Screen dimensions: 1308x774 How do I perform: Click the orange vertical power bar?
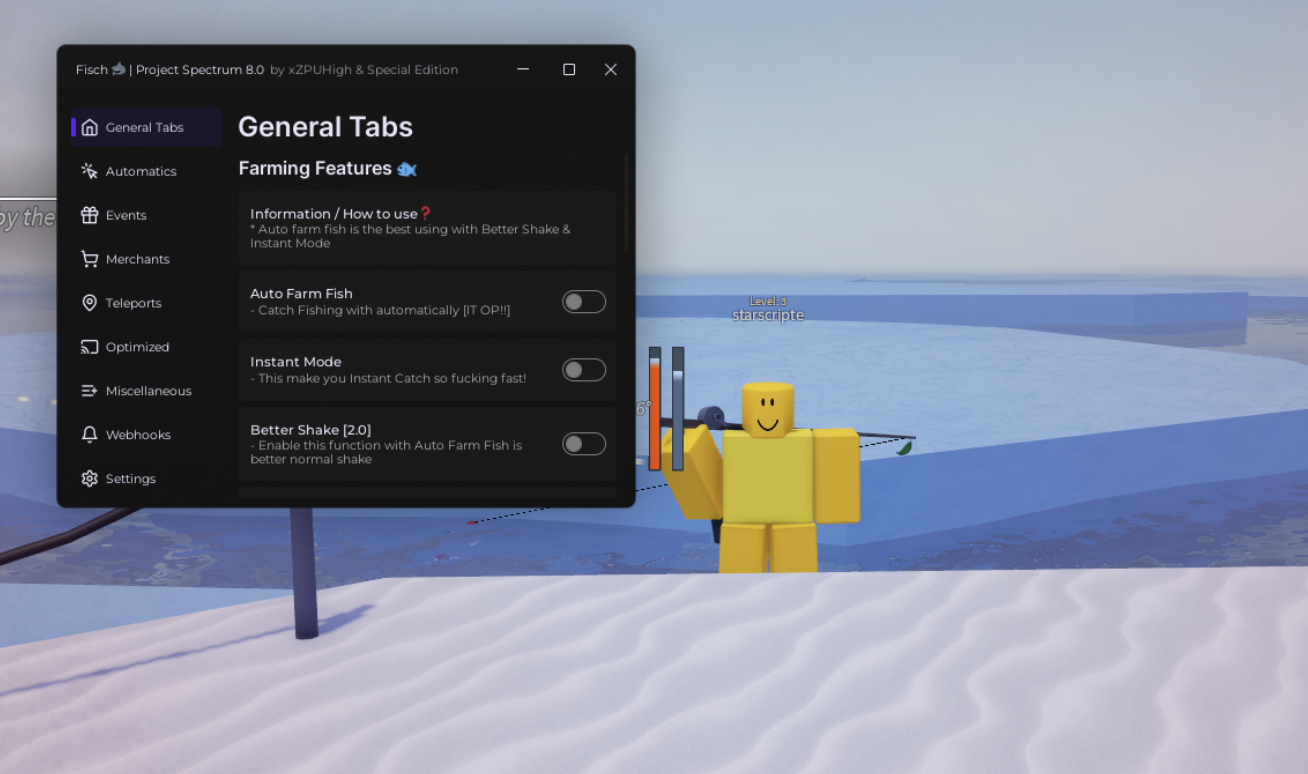tap(655, 410)
